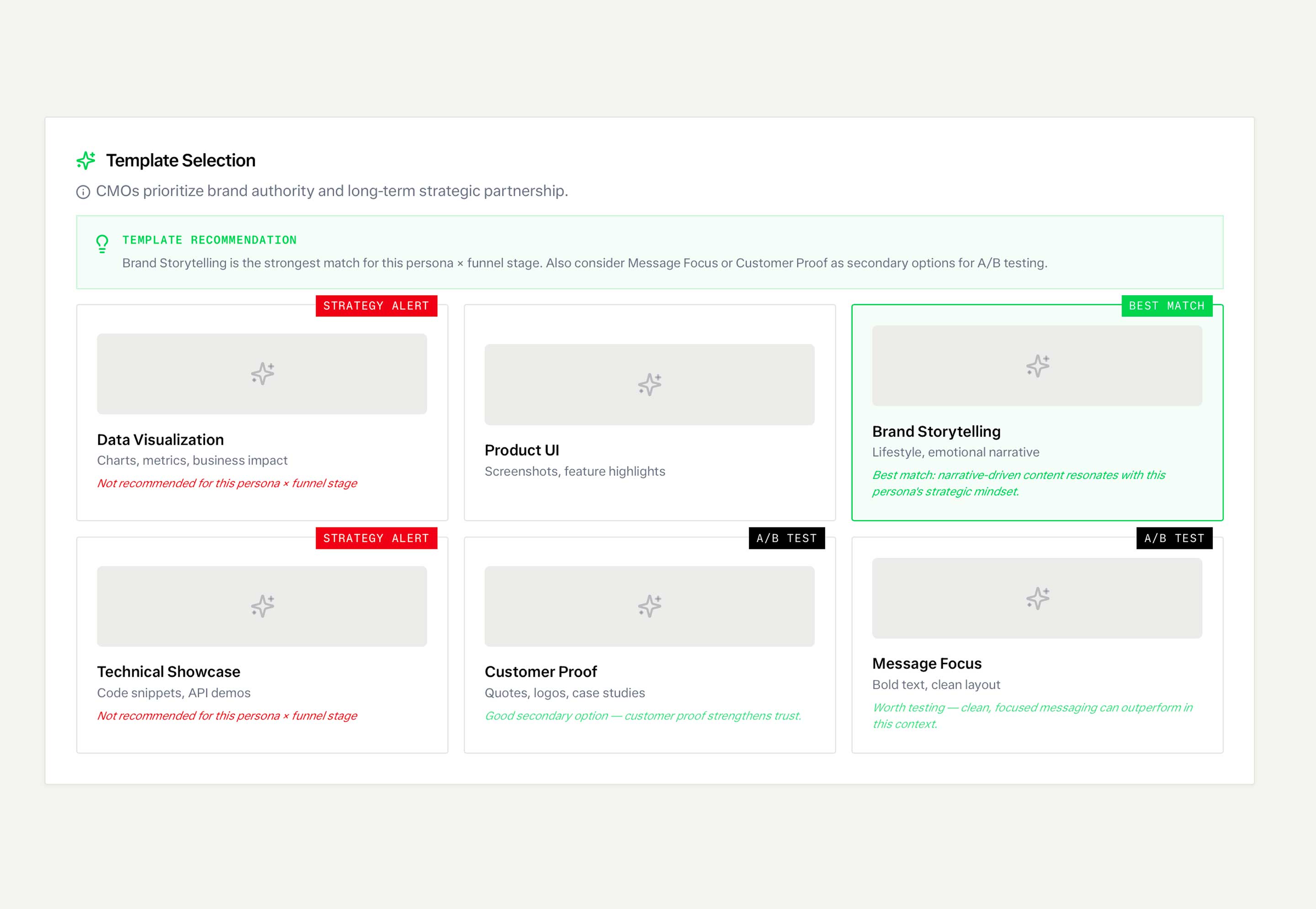
Task: Click STRATEGY ALERT badge on Technical Showcase
Action: click(x=376, y=538)
